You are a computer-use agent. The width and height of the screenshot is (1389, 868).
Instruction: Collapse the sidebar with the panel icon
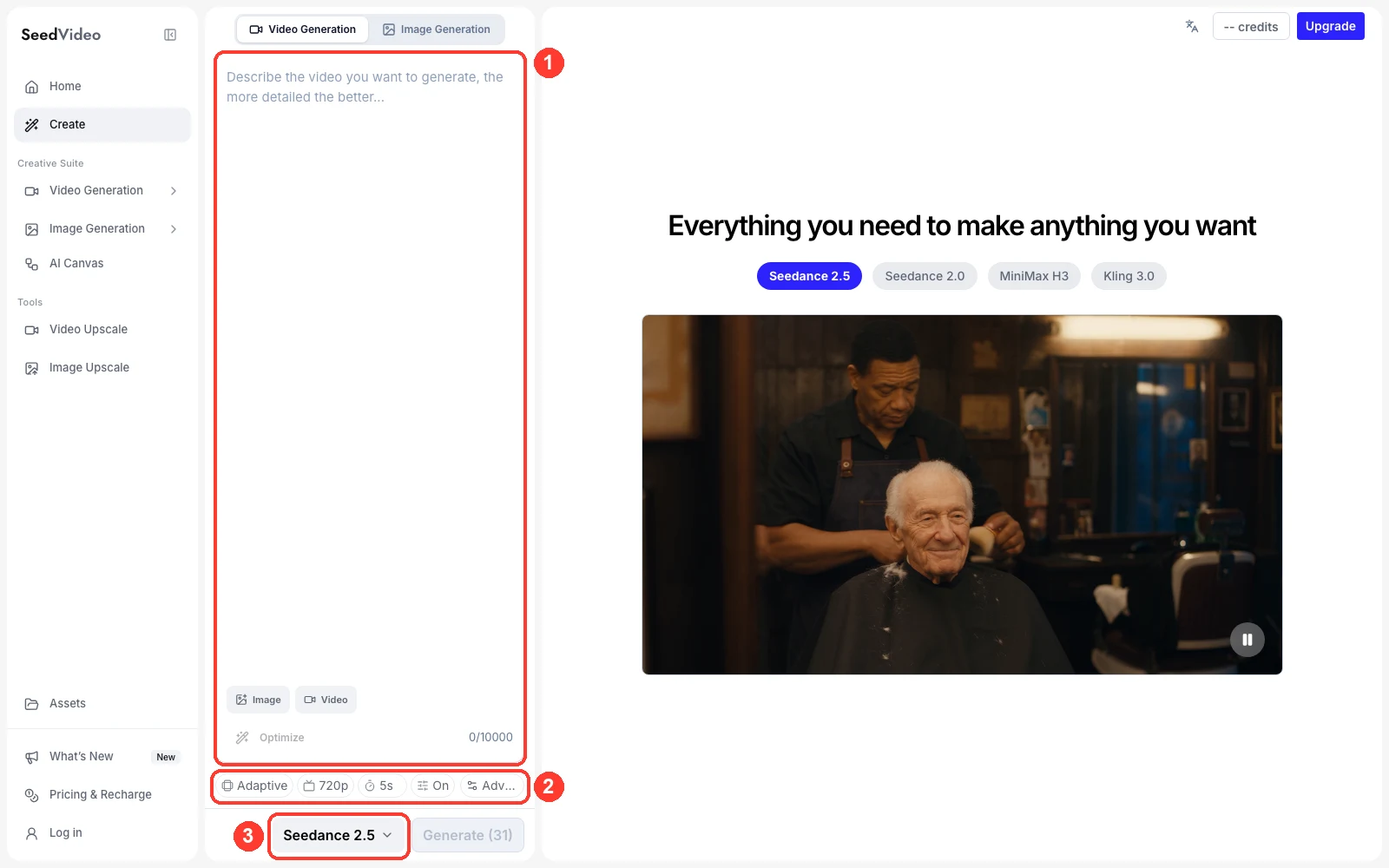tap(170, 35)
